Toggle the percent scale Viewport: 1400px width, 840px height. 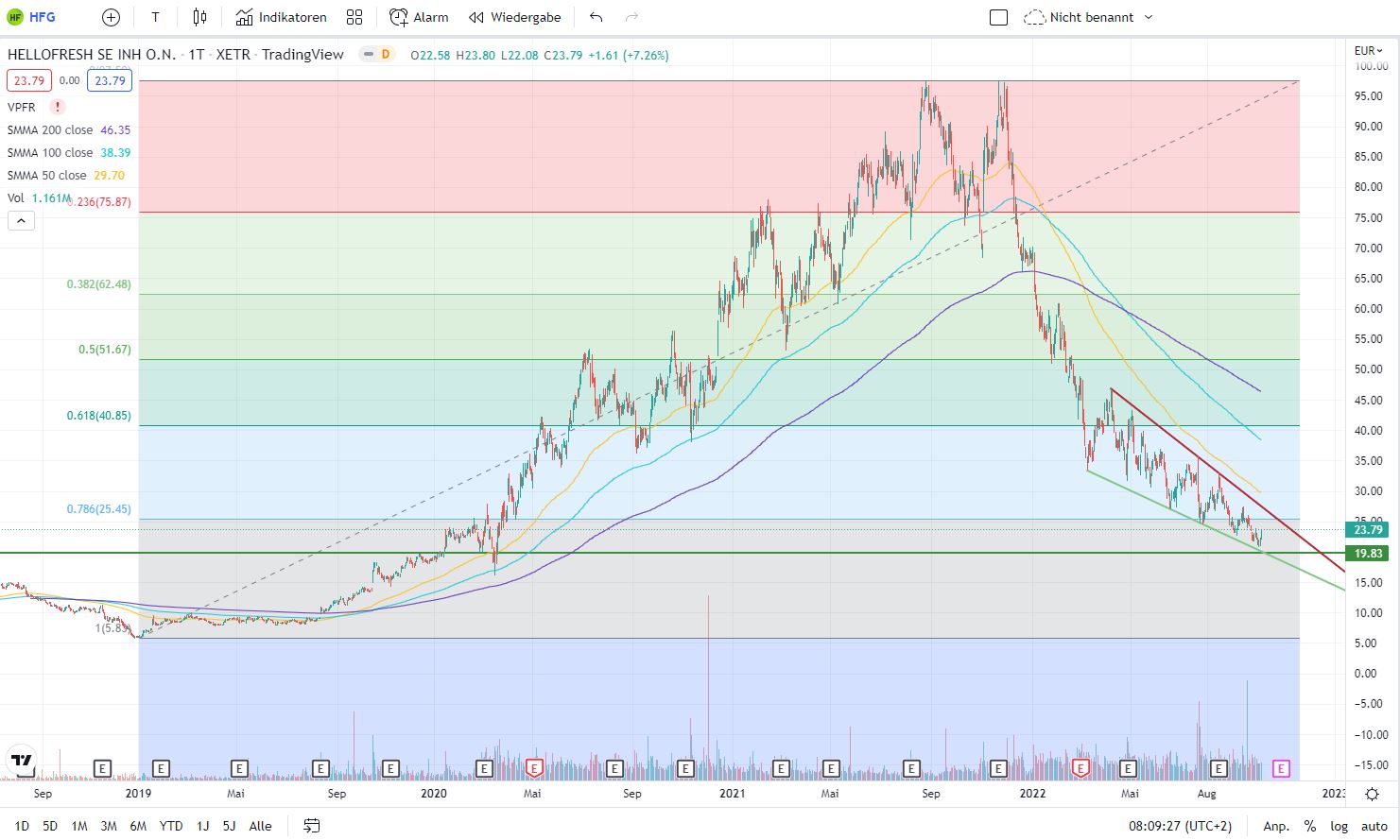[x=1309, y=826]
